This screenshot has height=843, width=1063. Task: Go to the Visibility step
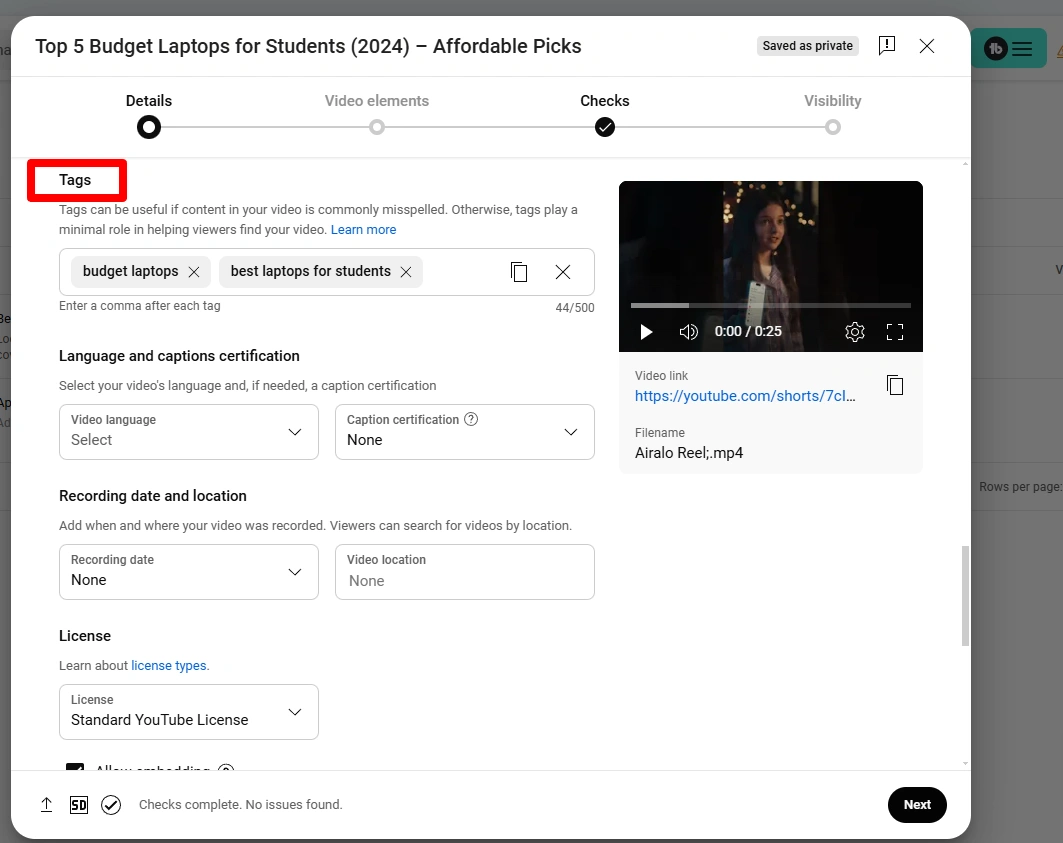(833, 113)
